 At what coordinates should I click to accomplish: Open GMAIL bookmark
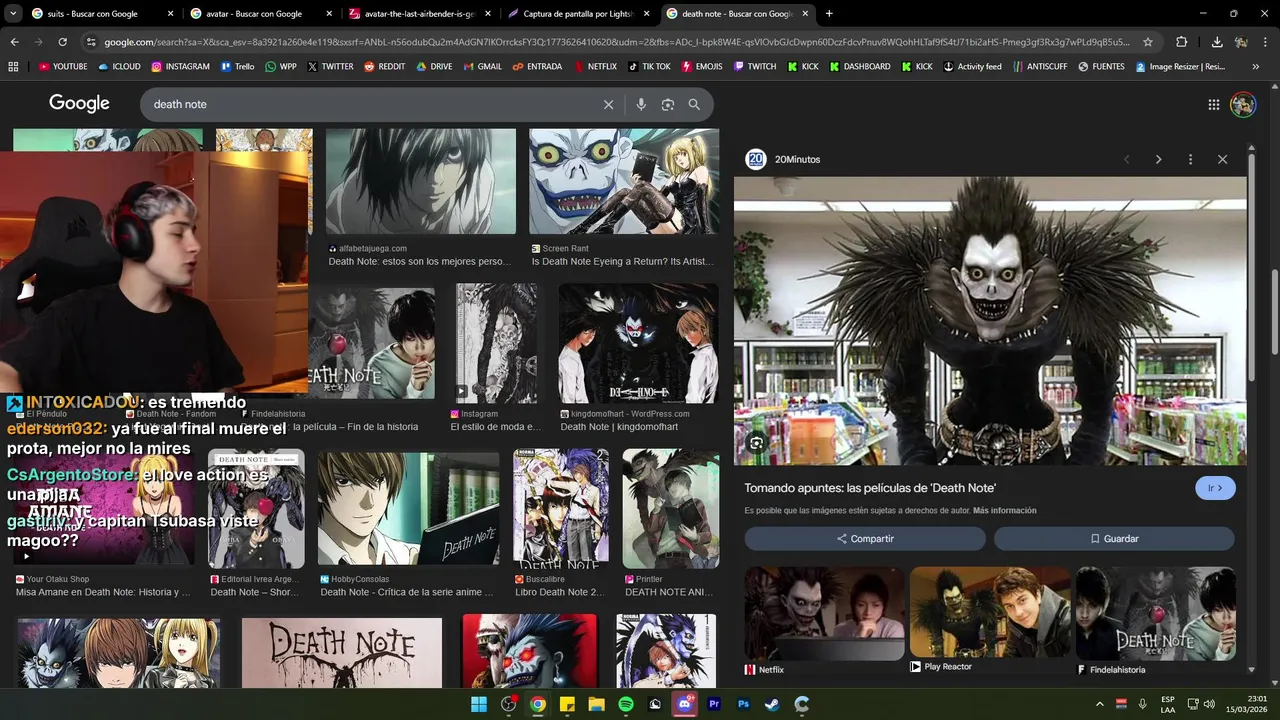coord(483,66)
